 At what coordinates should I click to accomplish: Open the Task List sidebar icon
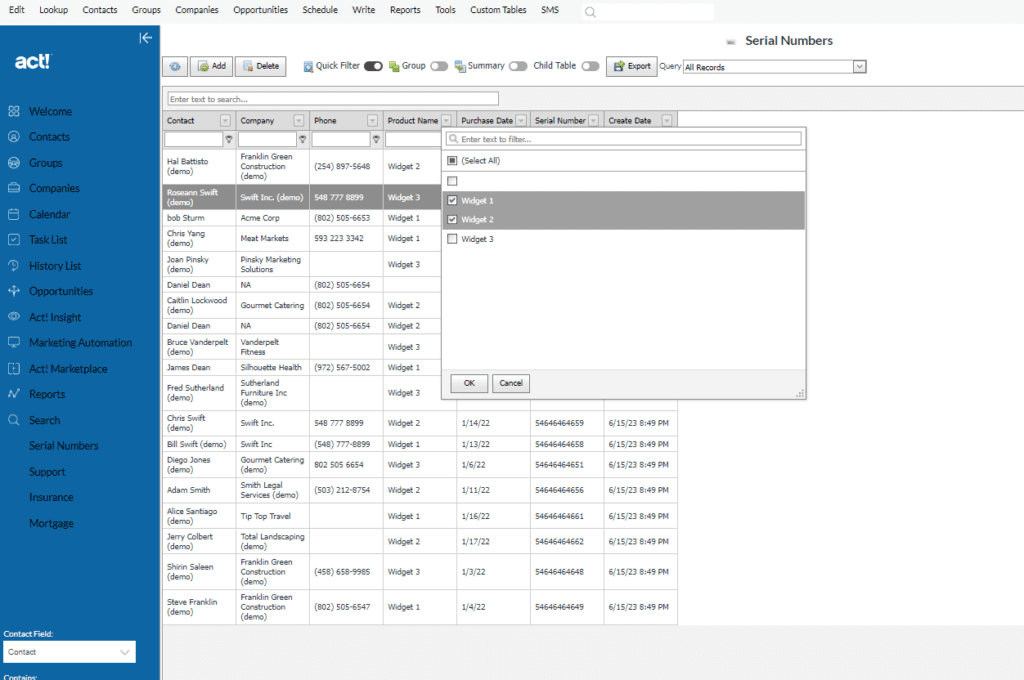click(x=14, y=240)
